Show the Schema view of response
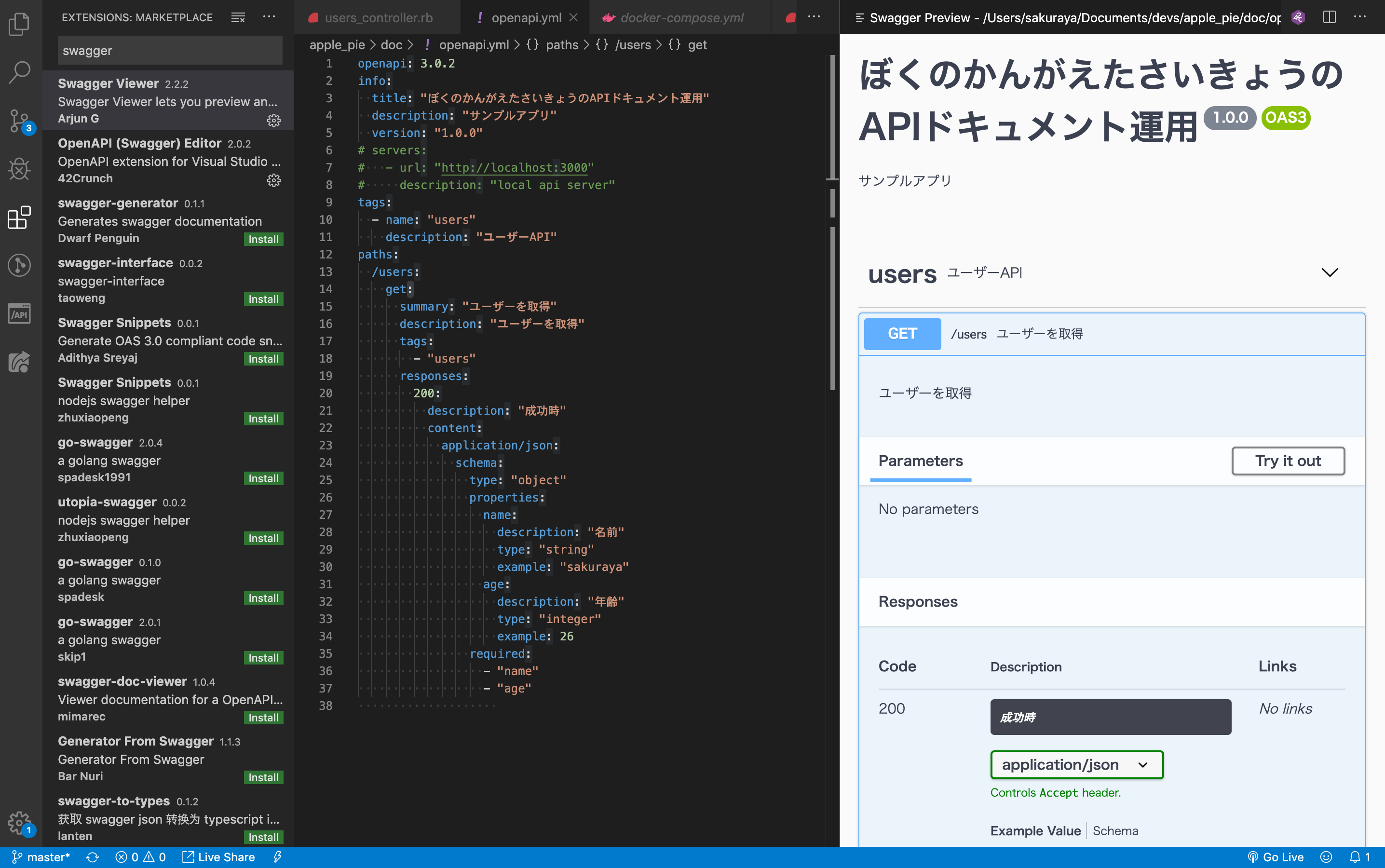 tap(1115, 831)
